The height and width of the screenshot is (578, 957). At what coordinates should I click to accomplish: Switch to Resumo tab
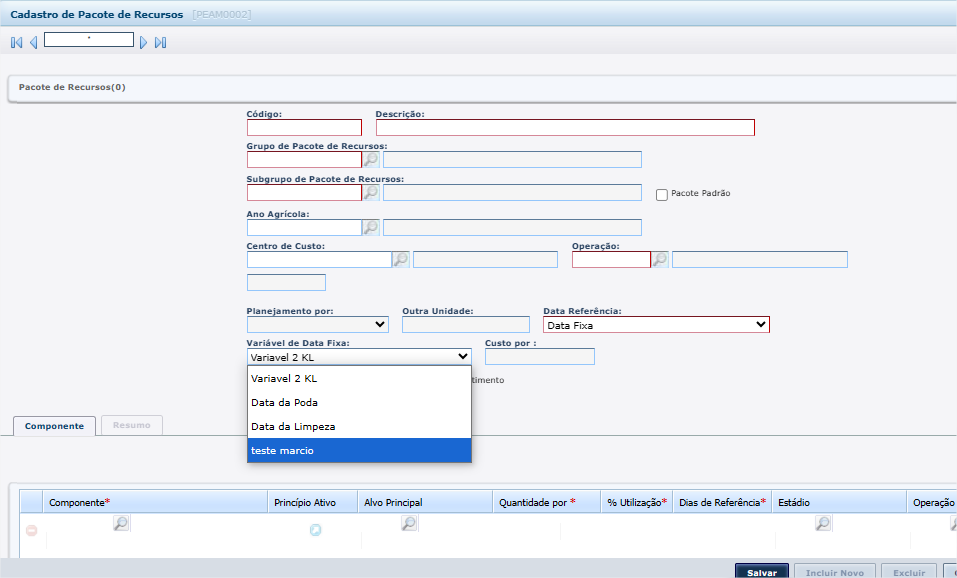(x=132, y=425)
